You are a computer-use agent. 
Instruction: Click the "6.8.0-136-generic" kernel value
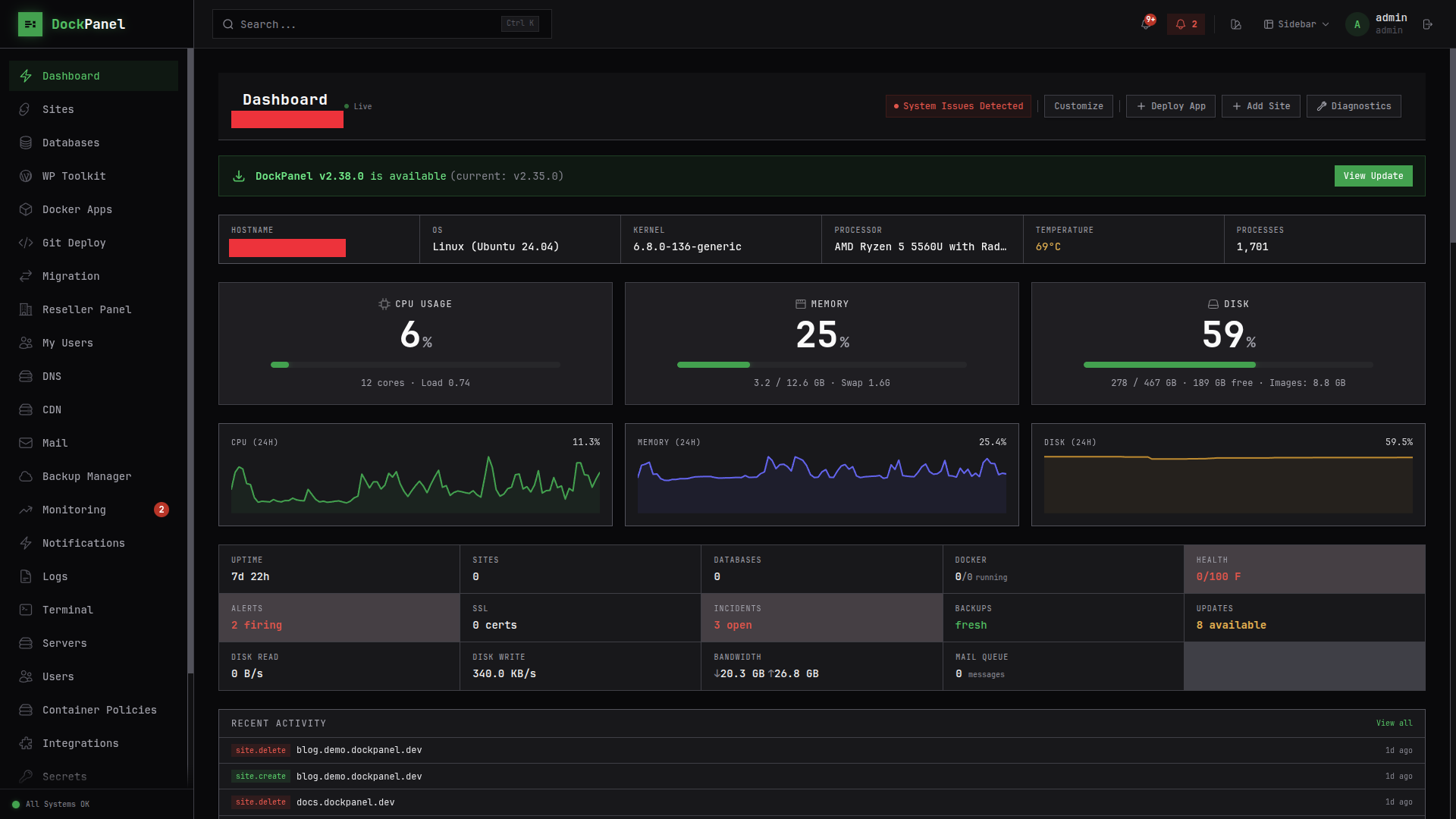tap(687, 246)
